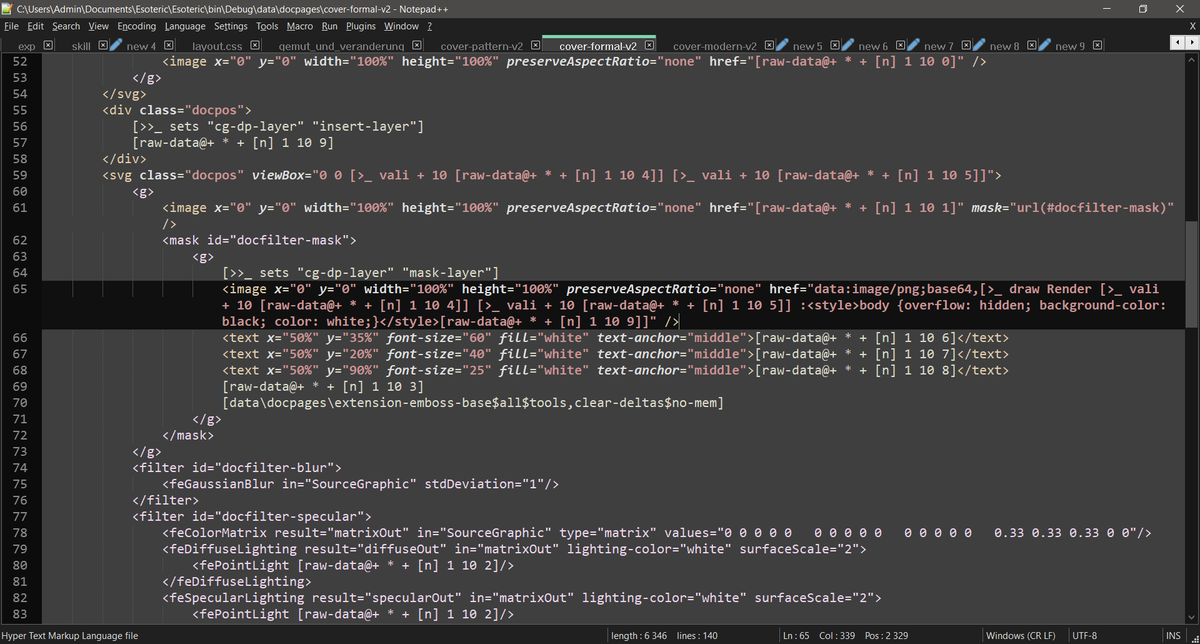Close the active cover-formal-v2 tab
Screen dimensions: 1200x644
(x=649, y=46)
